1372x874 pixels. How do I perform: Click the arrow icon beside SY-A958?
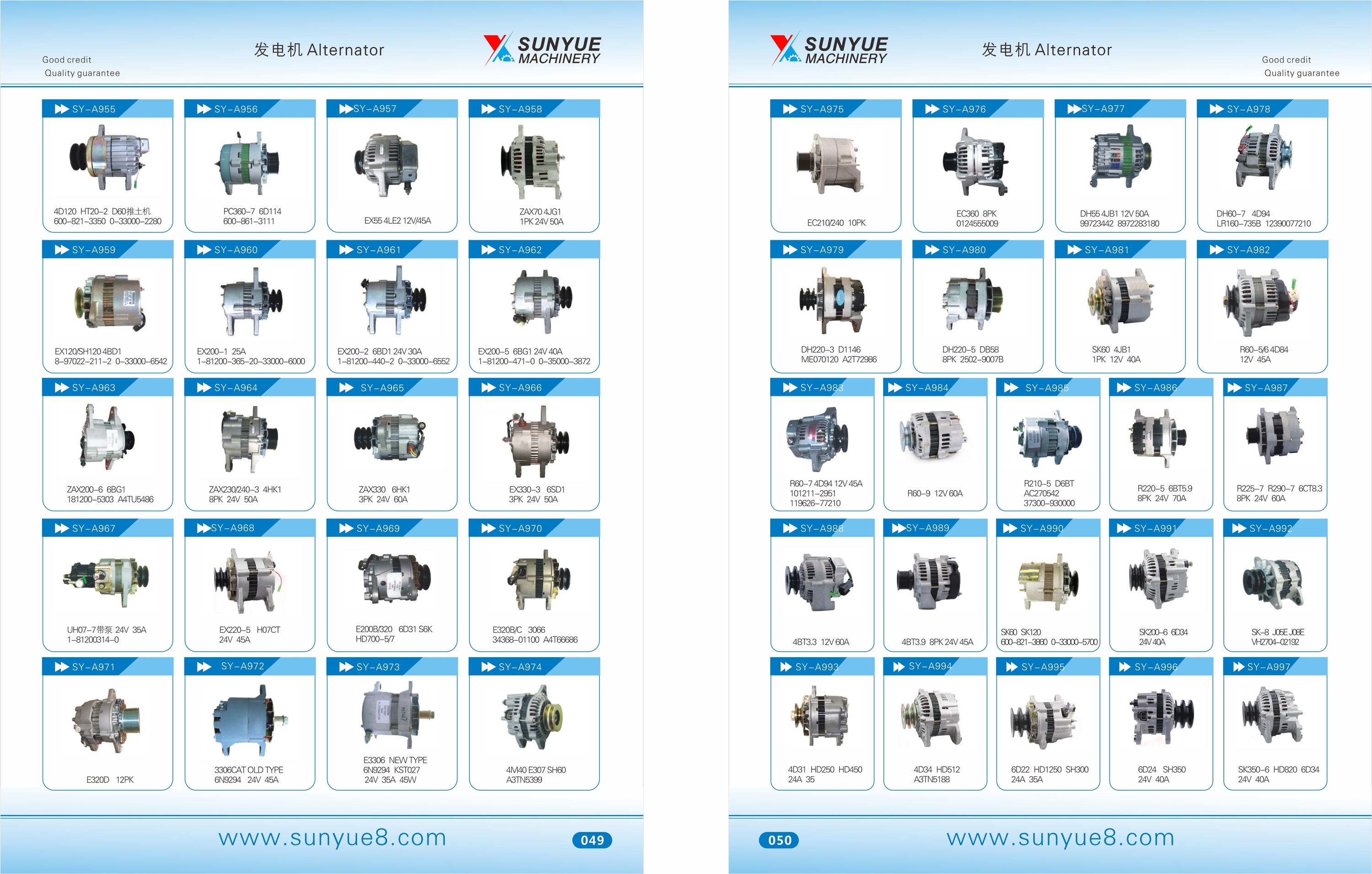pyautogui.click(x=488, y=109)
